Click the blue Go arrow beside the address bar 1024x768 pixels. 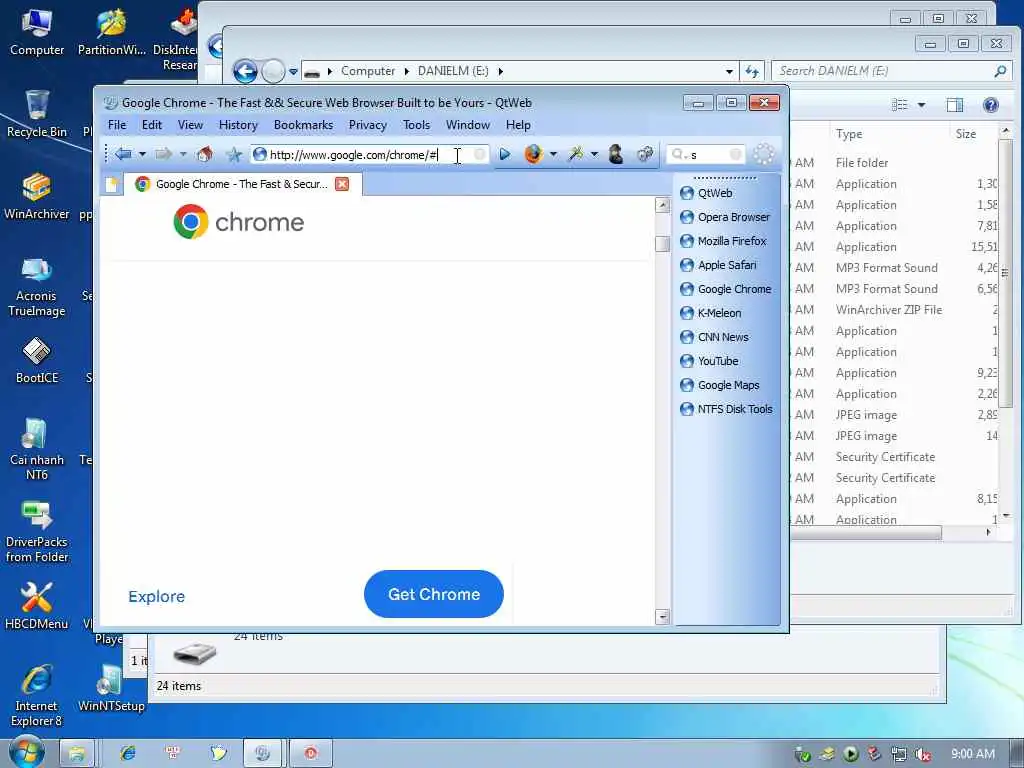(x=505, y=154)
